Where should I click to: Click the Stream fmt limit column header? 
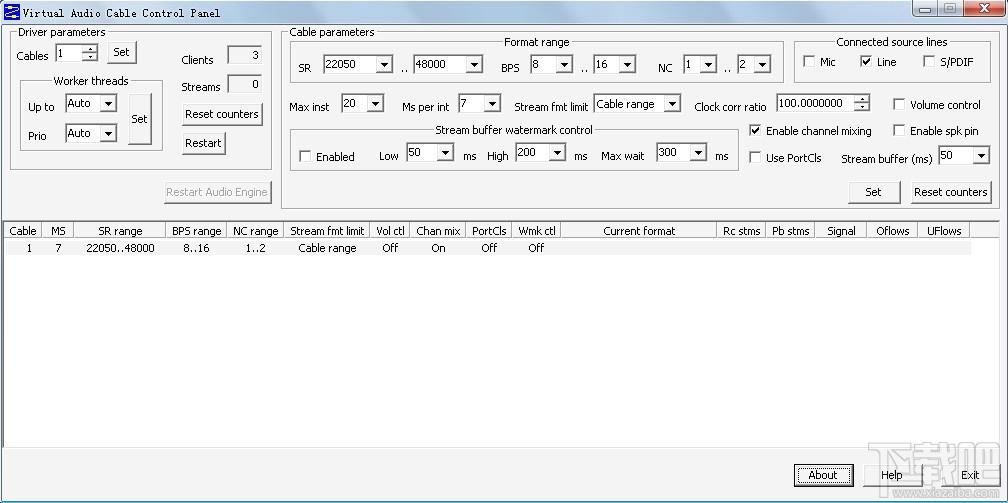point(327,230)
